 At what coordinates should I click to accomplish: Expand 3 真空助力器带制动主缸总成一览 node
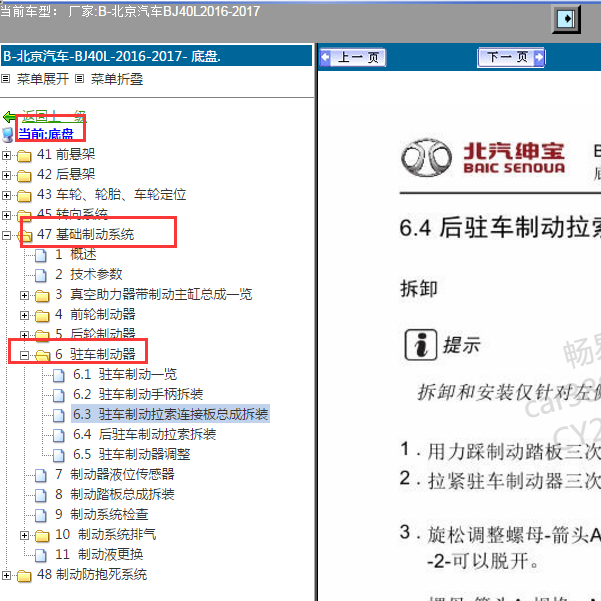[25, 295]
